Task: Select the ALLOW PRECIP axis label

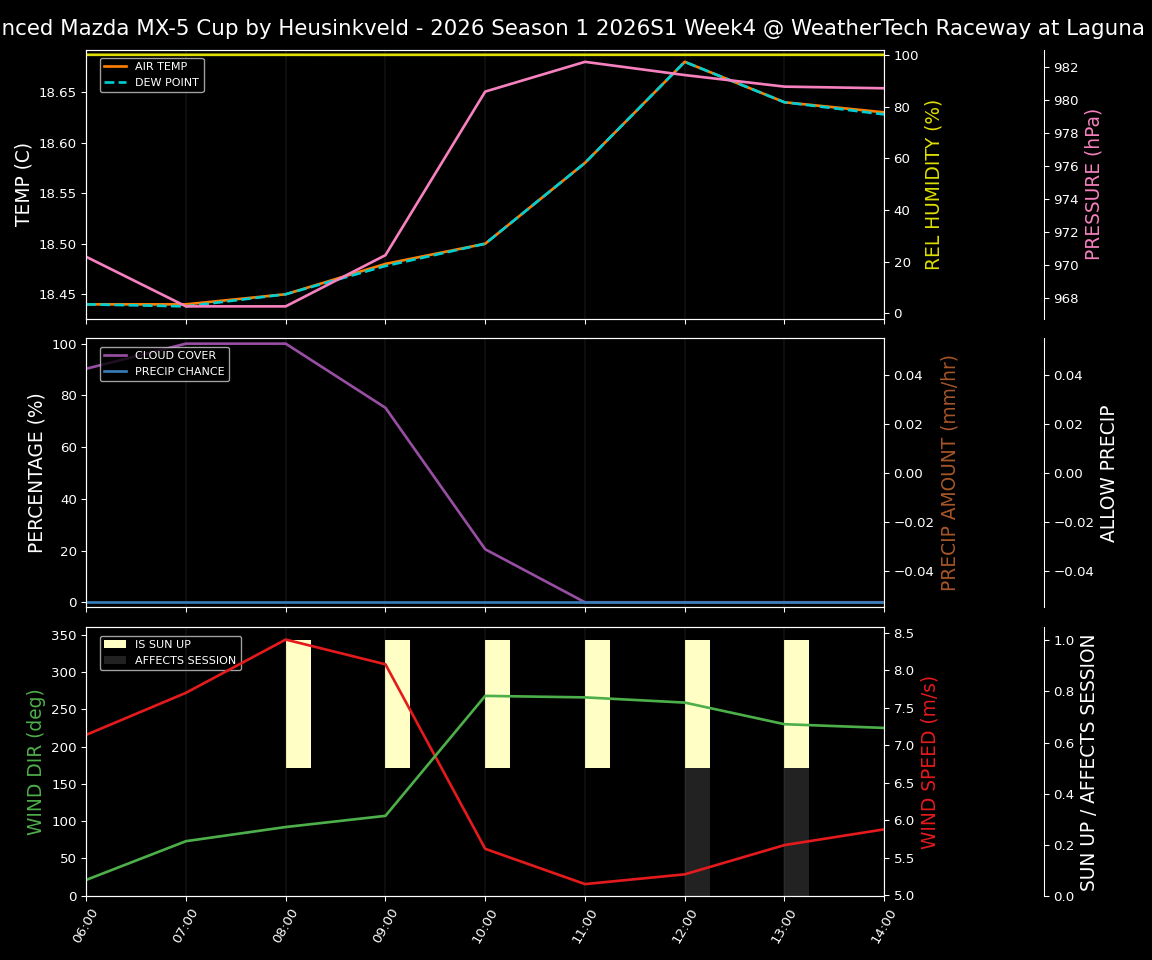Action: pos(1108,470)
